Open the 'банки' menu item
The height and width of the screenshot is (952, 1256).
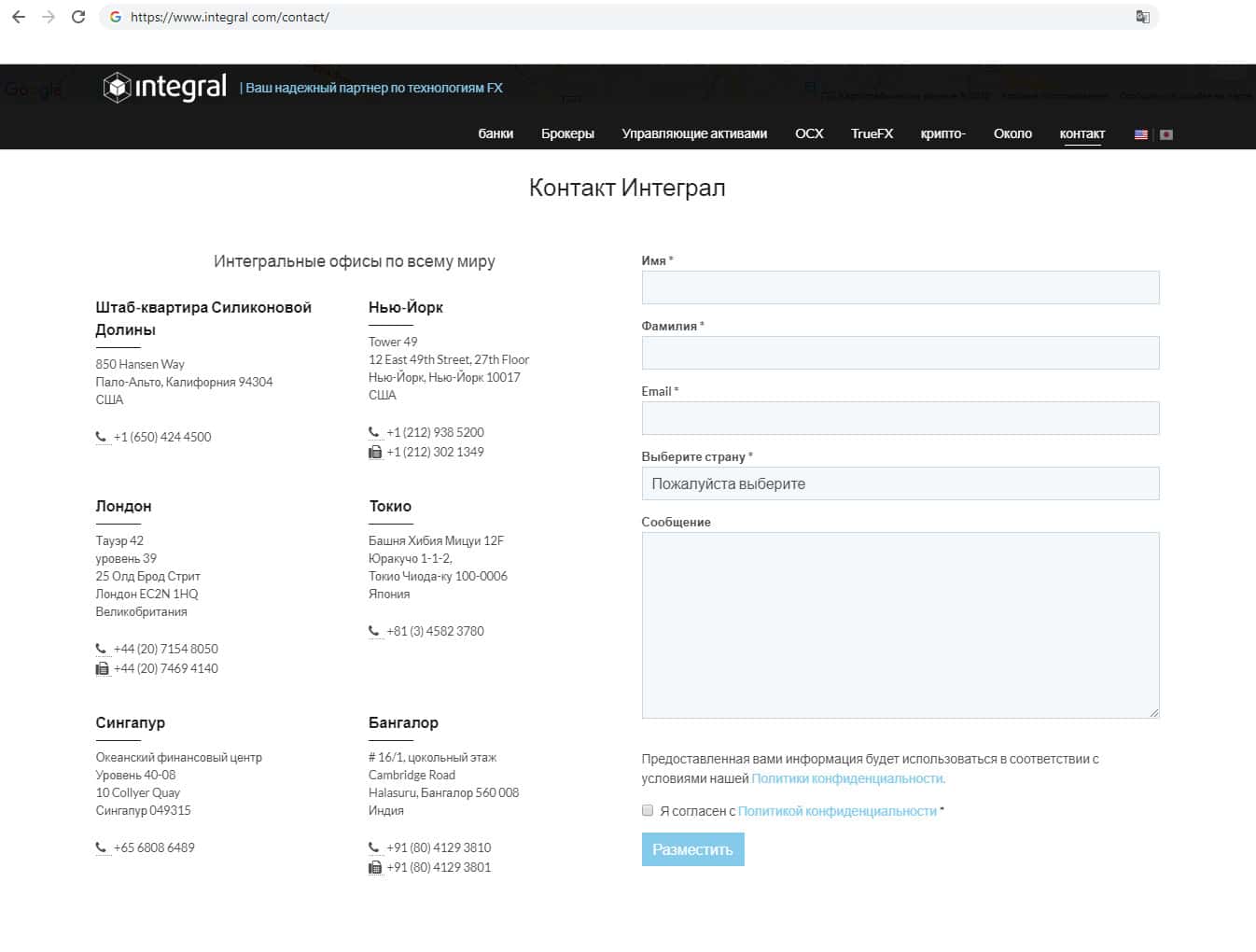pos(495,133)
